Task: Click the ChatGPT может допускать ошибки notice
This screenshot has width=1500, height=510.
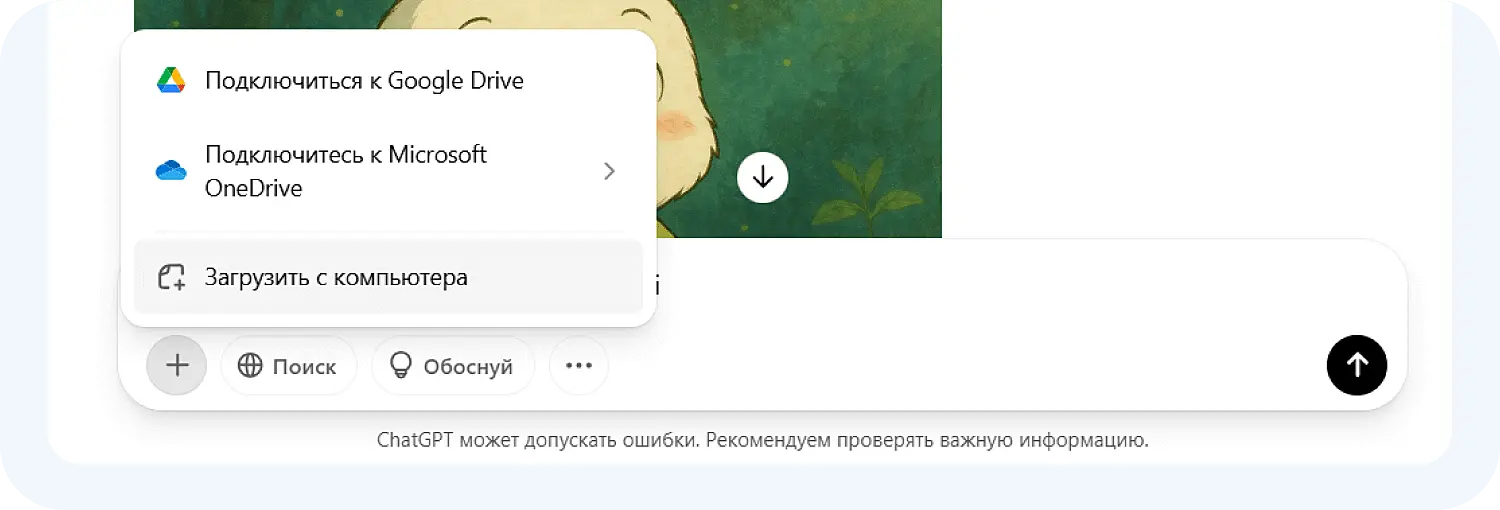Action: (763, 440)
